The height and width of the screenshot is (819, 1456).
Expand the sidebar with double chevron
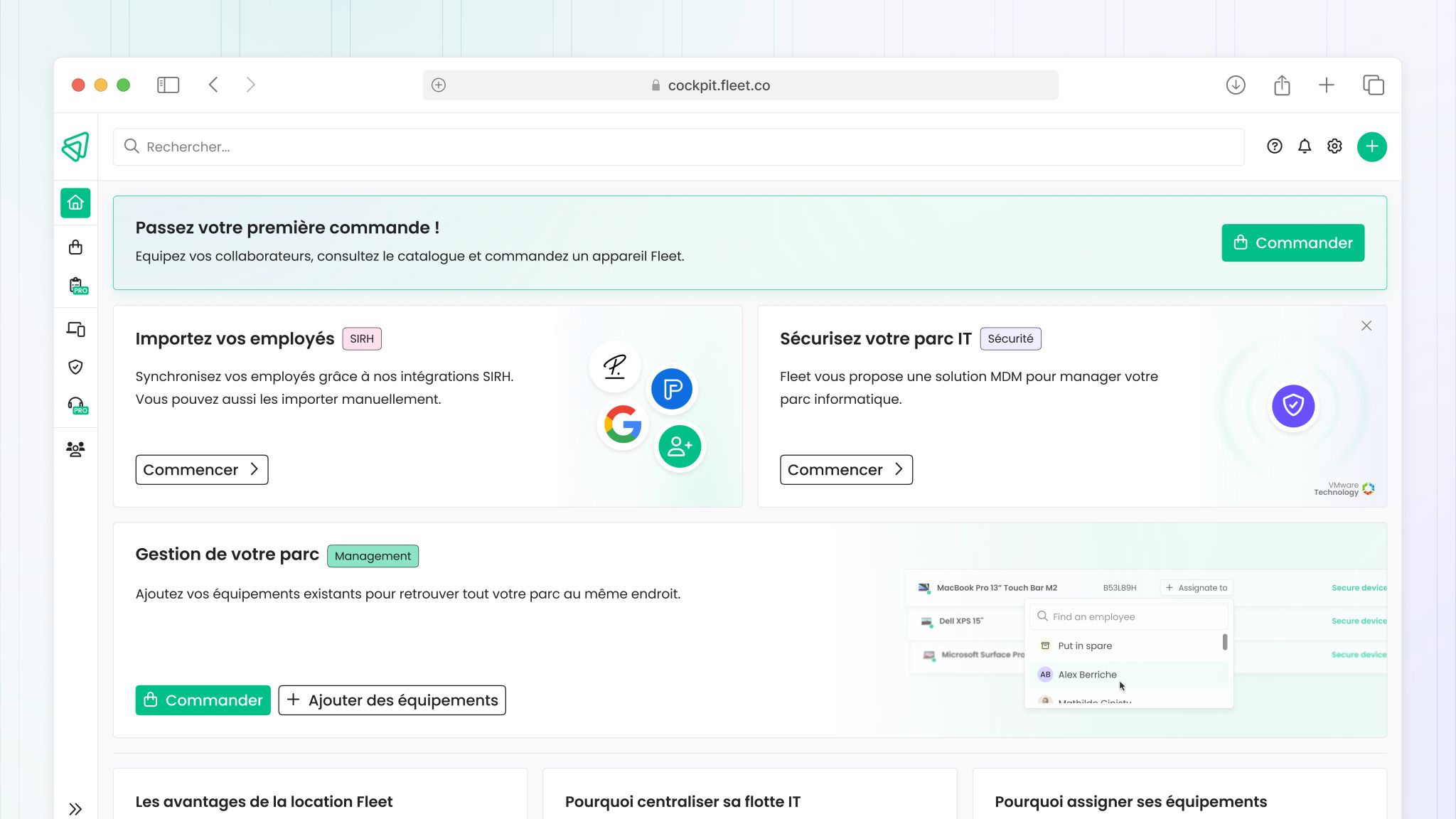click(x=75, y=809)
